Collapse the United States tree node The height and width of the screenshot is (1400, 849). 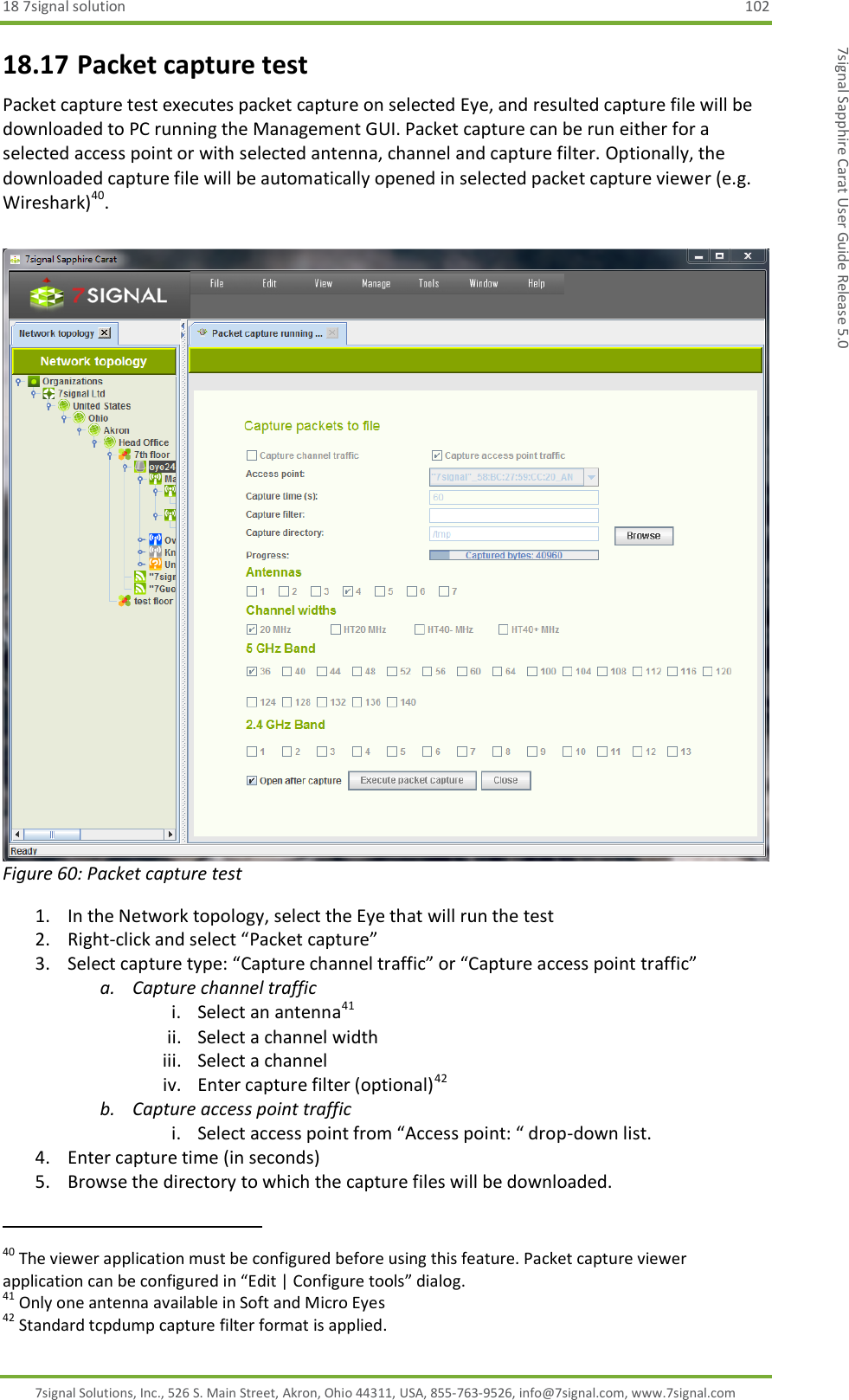(48, 405)
